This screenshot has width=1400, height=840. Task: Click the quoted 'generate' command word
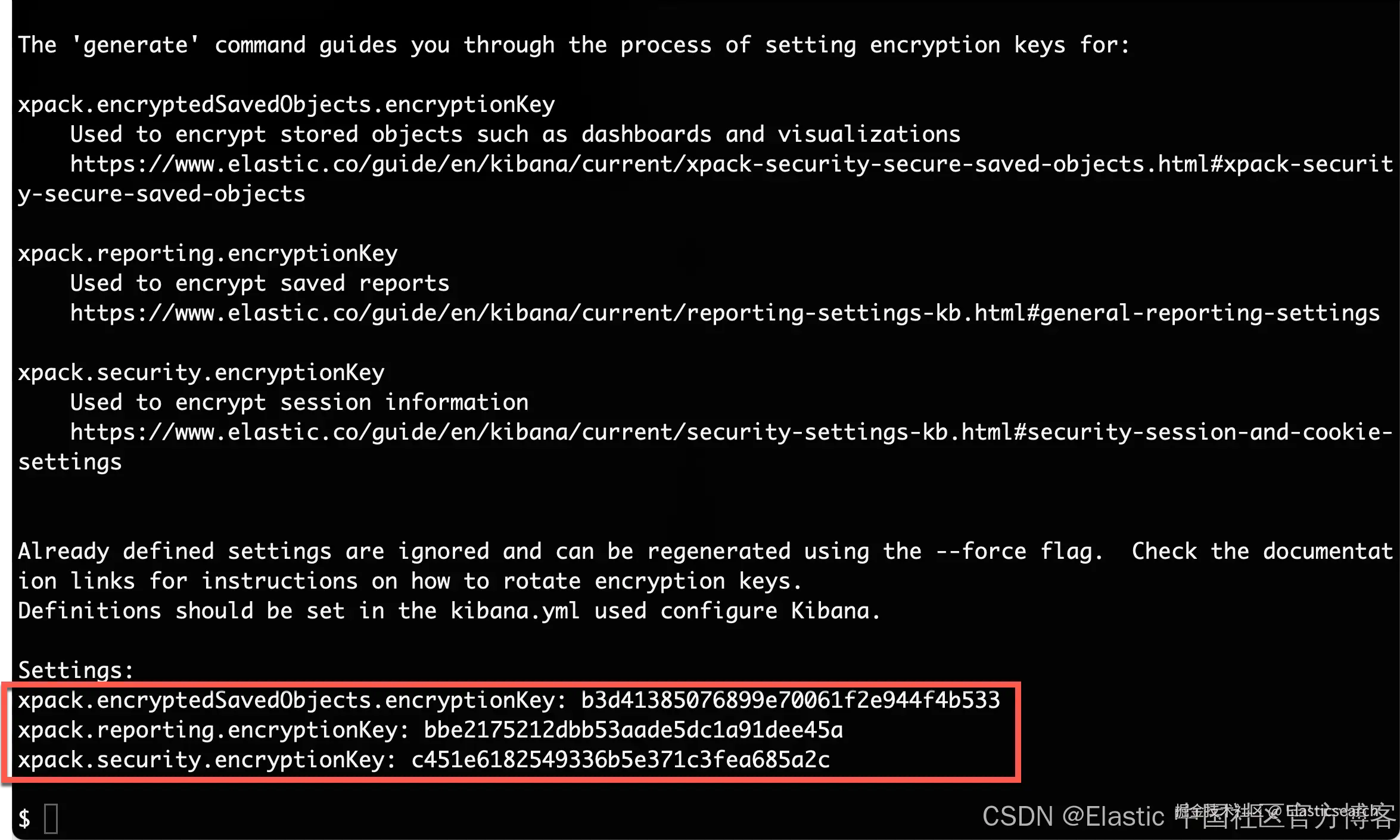point(135,45)
